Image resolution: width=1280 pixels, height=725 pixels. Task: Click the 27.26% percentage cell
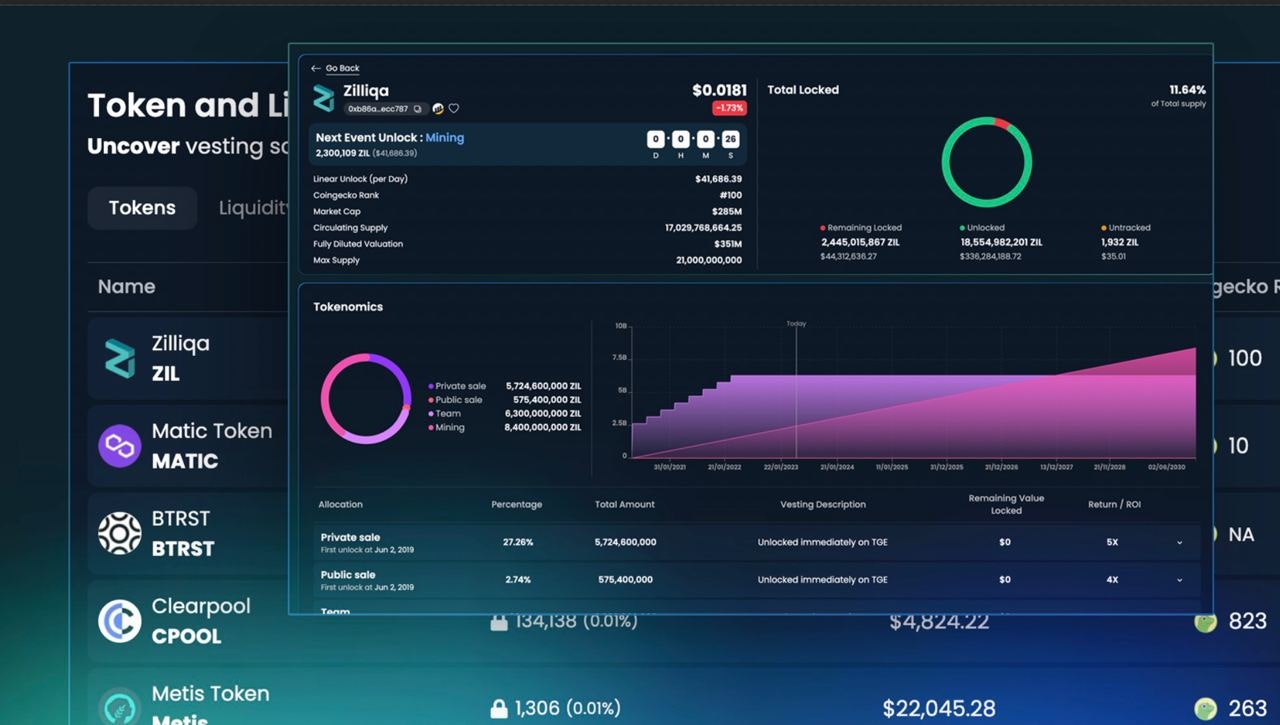click(518, 543)
